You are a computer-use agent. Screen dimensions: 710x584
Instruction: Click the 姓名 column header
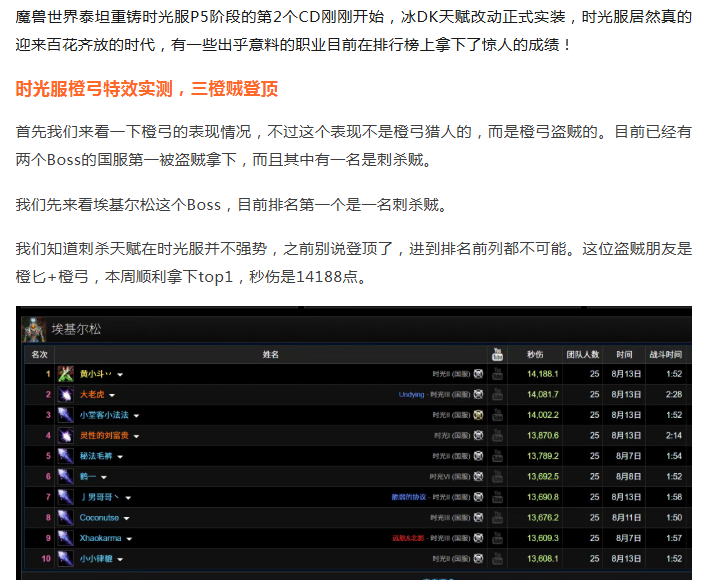click(271, 354)
